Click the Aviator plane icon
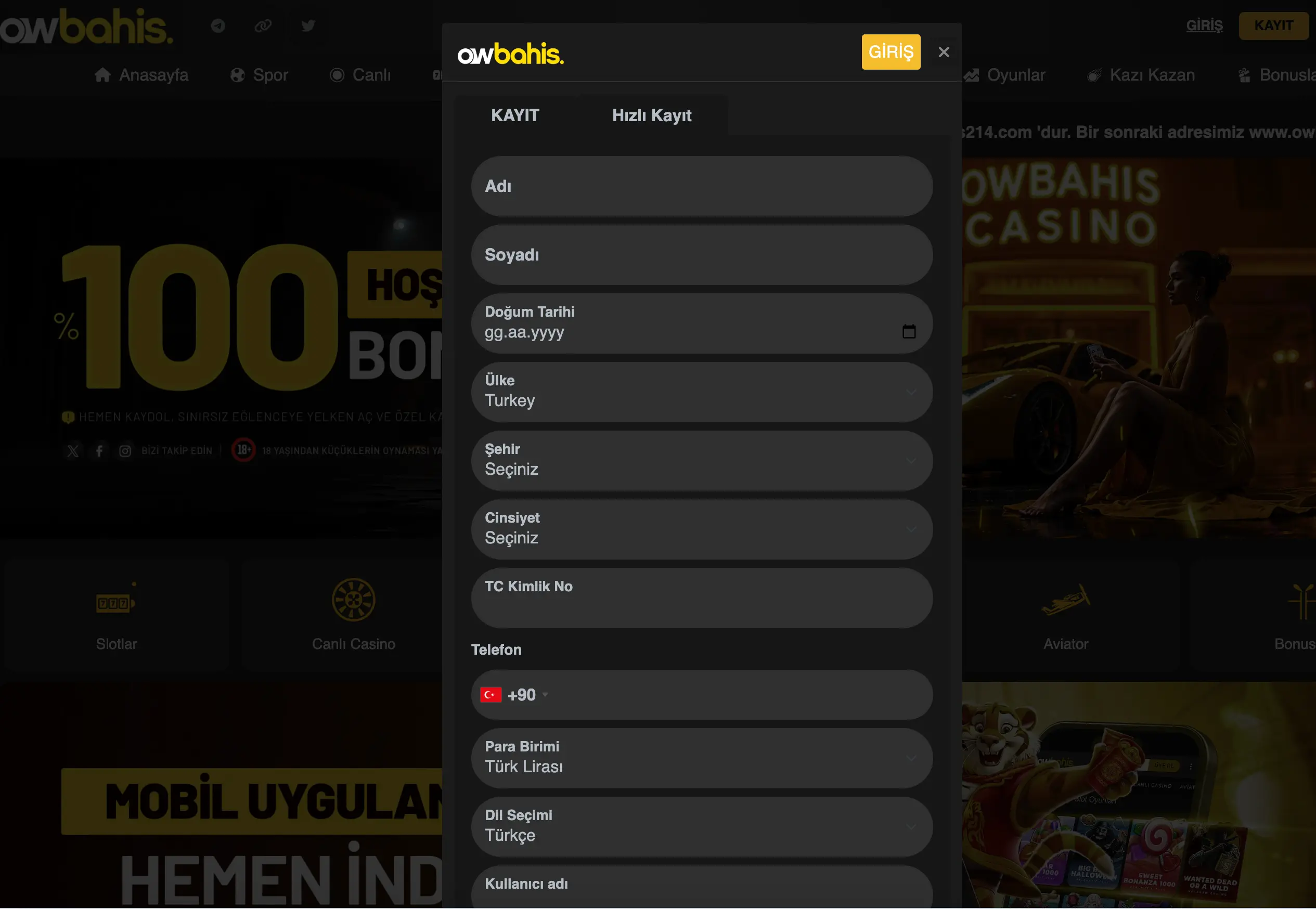This screenshot has height=909, width=1316. point(1065,600)
